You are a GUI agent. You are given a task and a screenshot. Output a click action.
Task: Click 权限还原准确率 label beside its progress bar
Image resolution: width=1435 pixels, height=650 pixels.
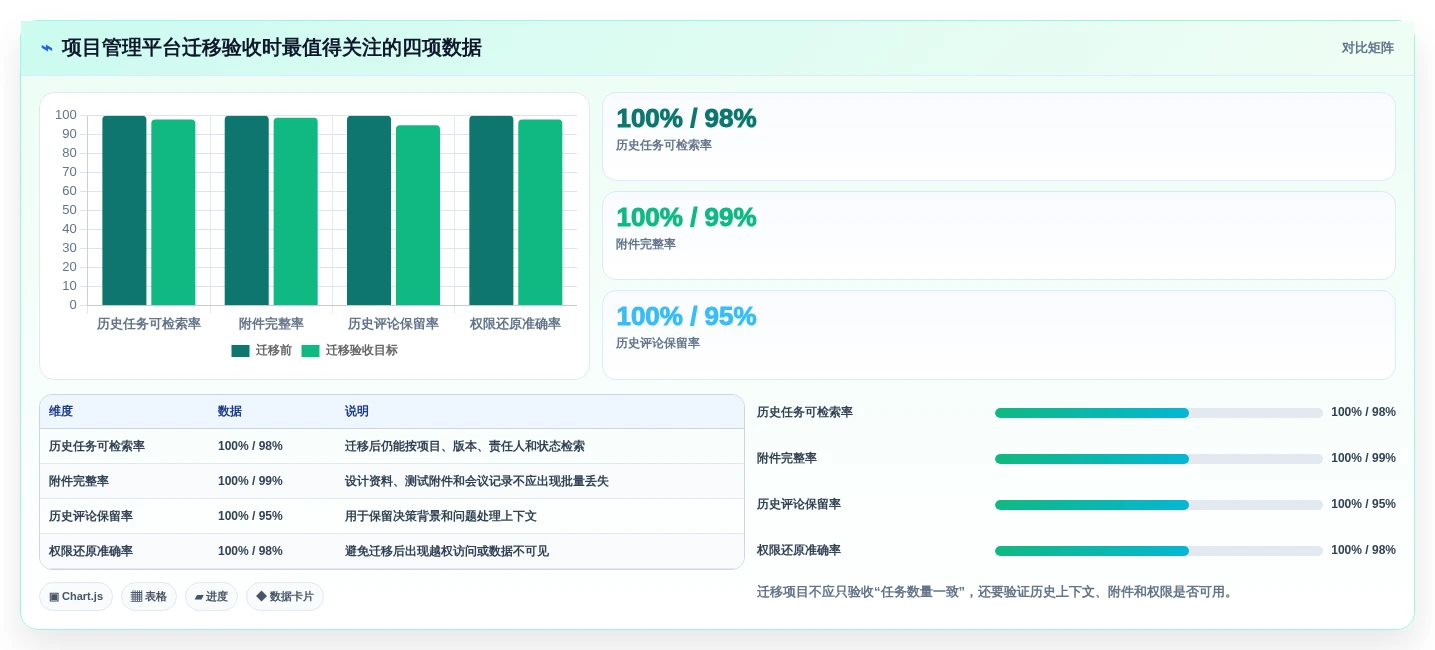799,550
